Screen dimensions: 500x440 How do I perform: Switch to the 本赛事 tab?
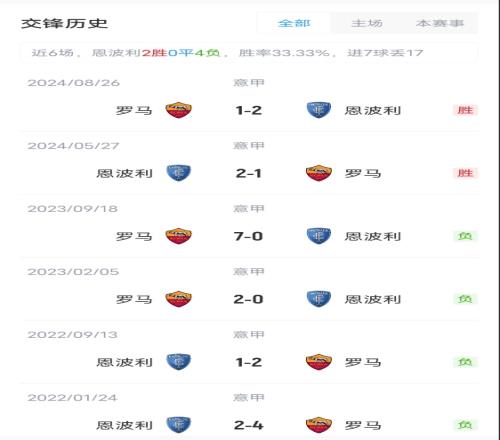(x=440, y=23)
